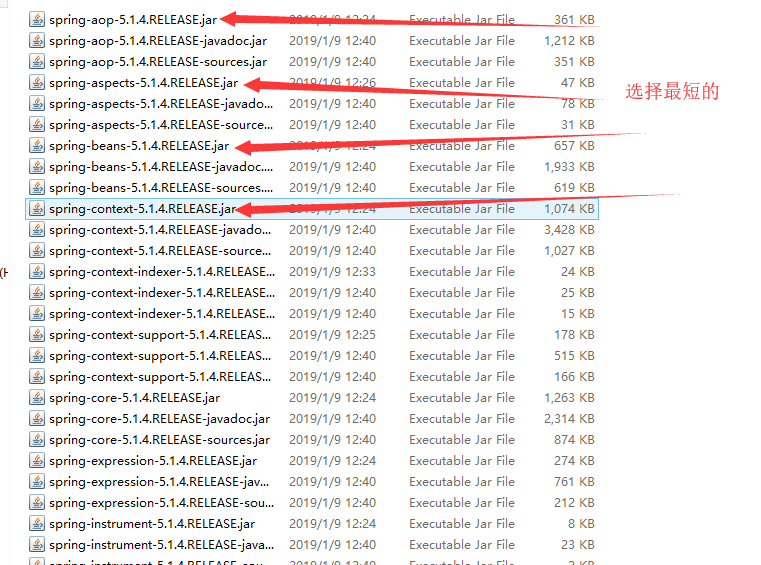Click Executable Jar File type in 619 KB row
The width and height of the screenshot is (761, 565).
click(462, 187)
